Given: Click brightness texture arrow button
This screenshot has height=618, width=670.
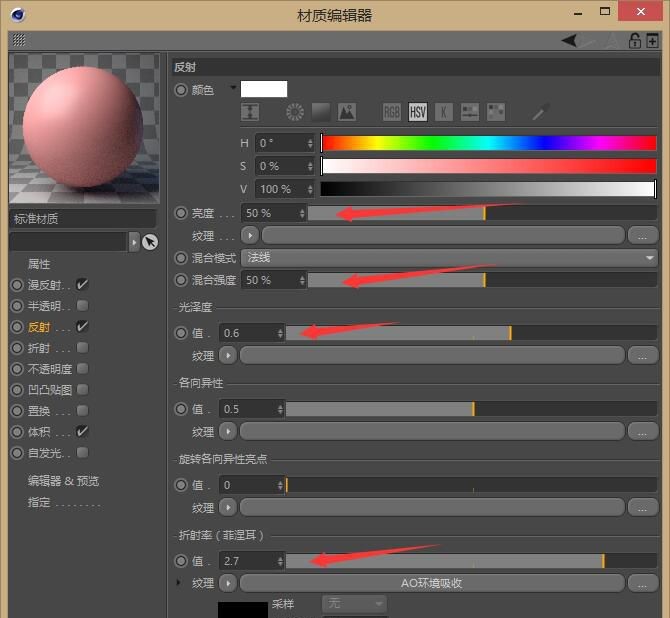Looking at the screenshot, I should pyautogui.click(x=250, y=235).
